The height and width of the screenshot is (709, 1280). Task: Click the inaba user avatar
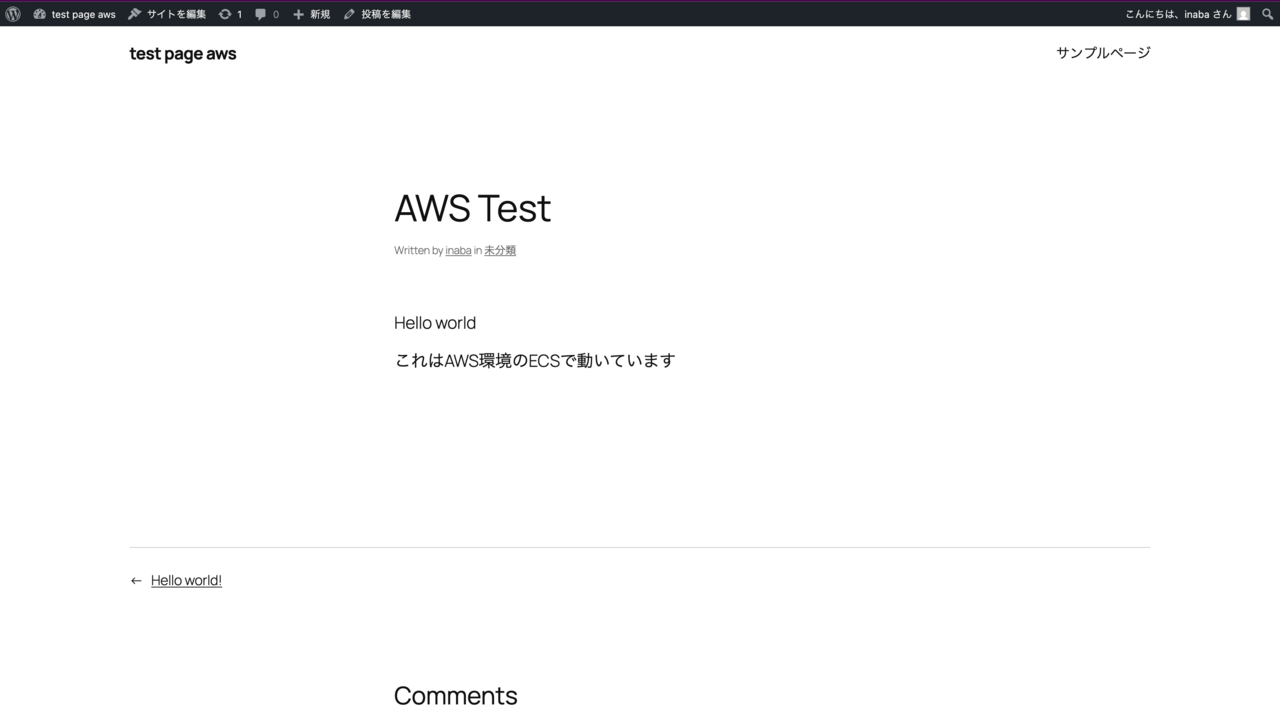click(1243, 14)
